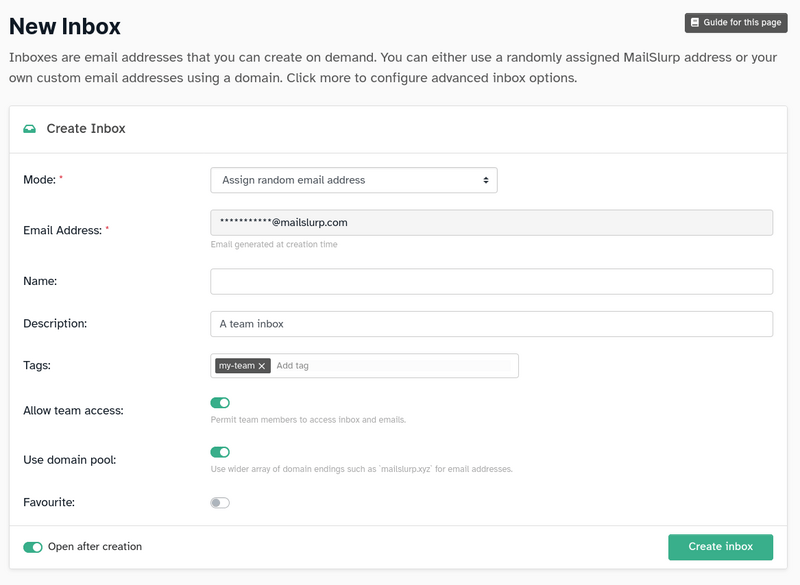
Task: Click the Open after creation label
Action: click(95, 547)
